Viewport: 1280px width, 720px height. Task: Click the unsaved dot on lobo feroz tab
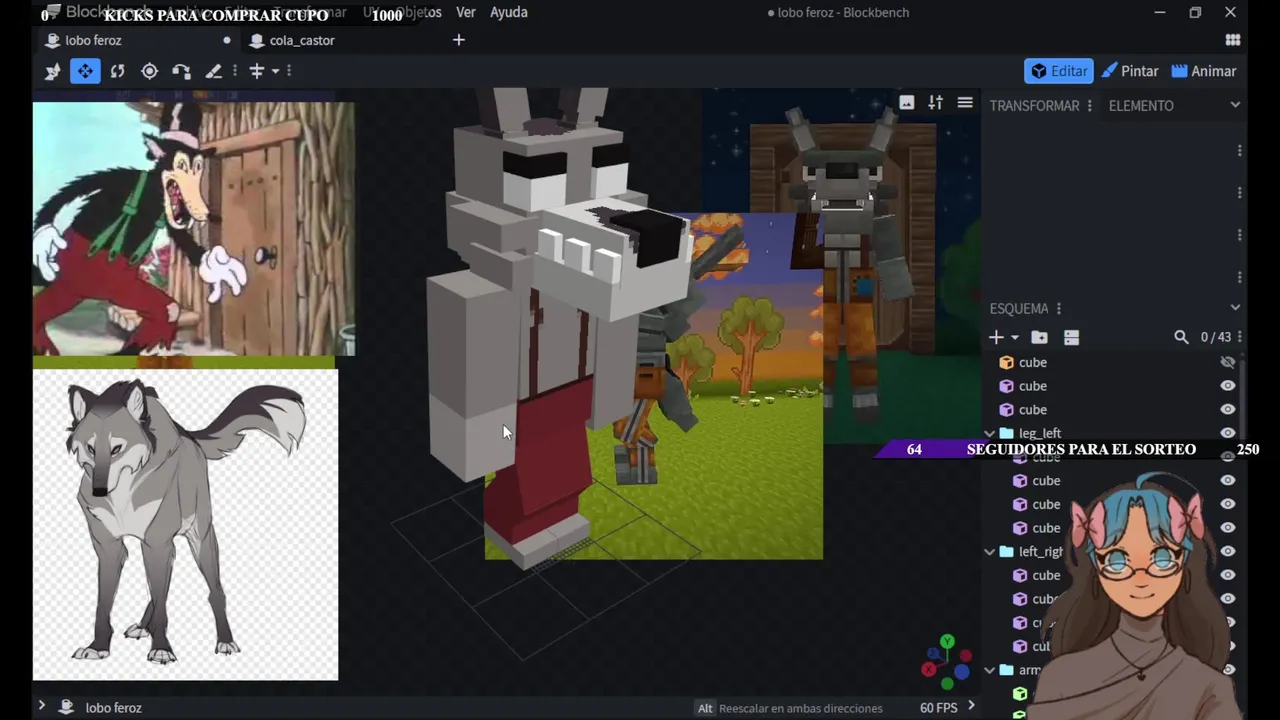[227, 40]
